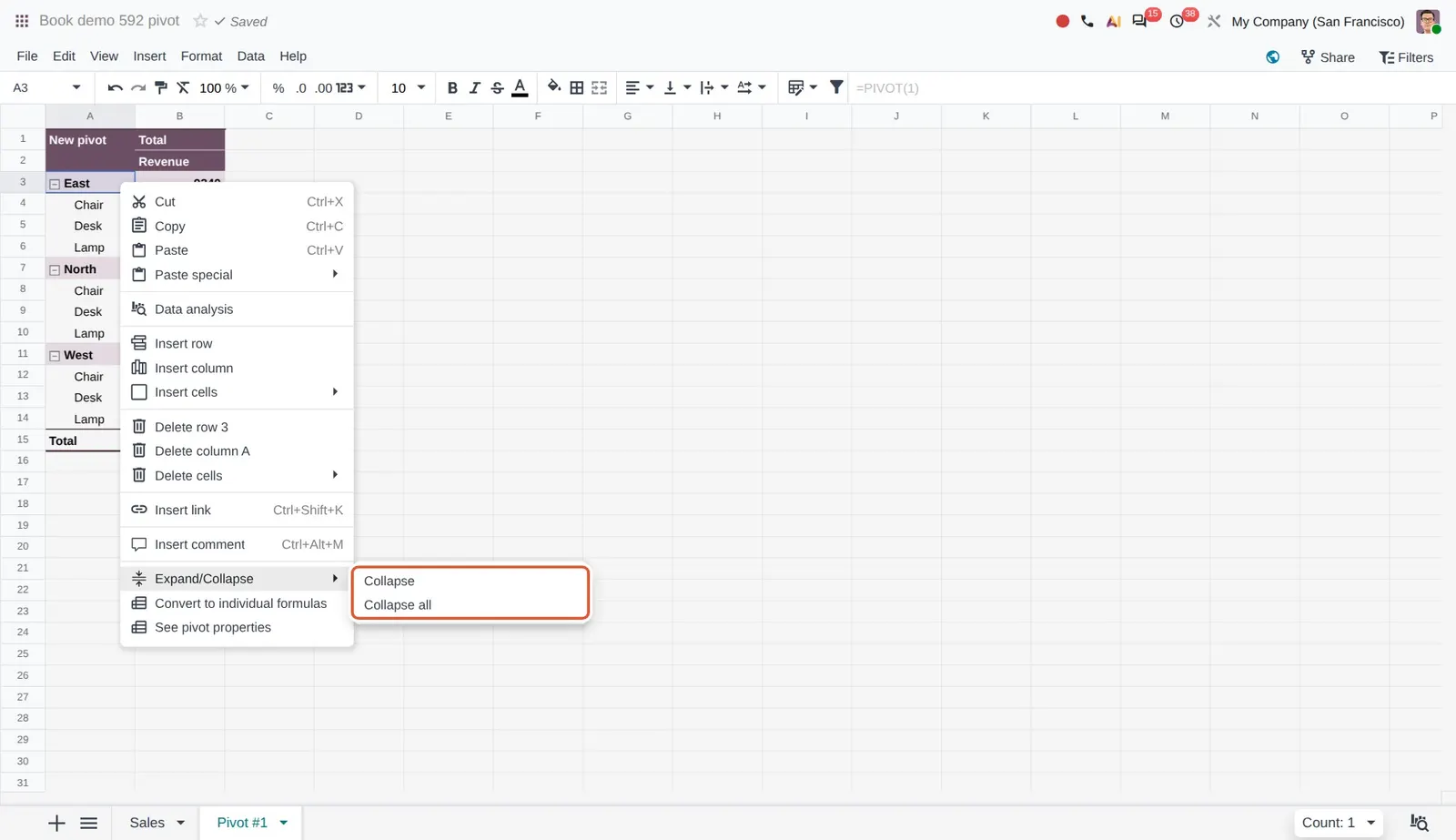Image resolution: width=1456 pixels, height=840 pixels.
Task: Open the Insert menu
Action: click(149, 56)
